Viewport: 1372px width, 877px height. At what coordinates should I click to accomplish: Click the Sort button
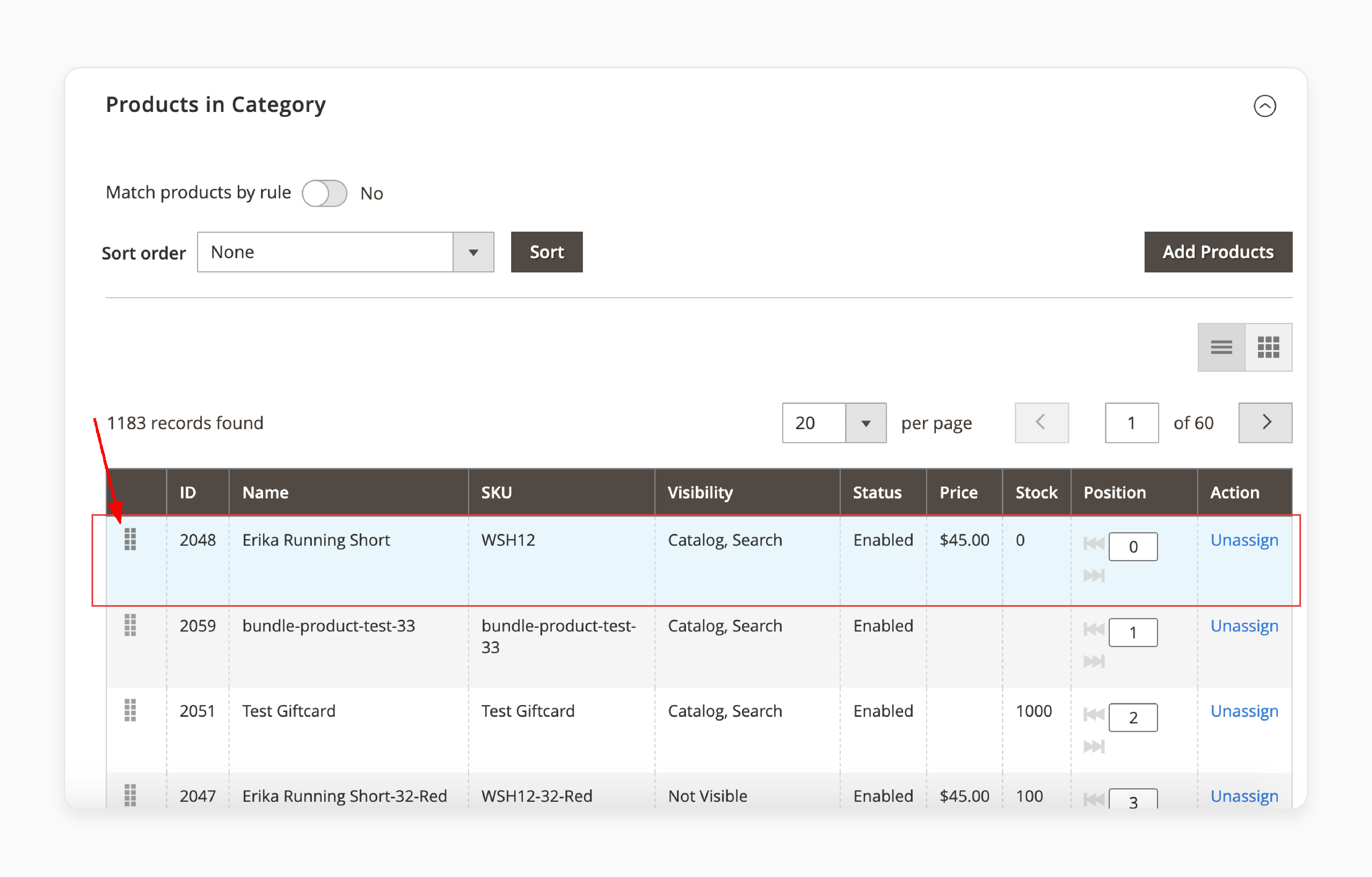(546, 252)
